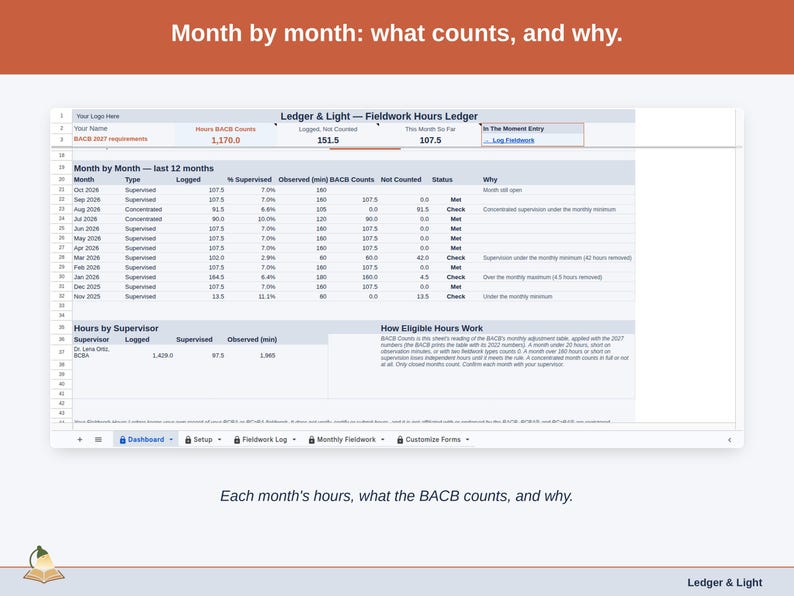The width and height of the screenshot is (794, 596).
Task: Switch to the Dashboard sheet tab
Action: (x=146, y=440)
